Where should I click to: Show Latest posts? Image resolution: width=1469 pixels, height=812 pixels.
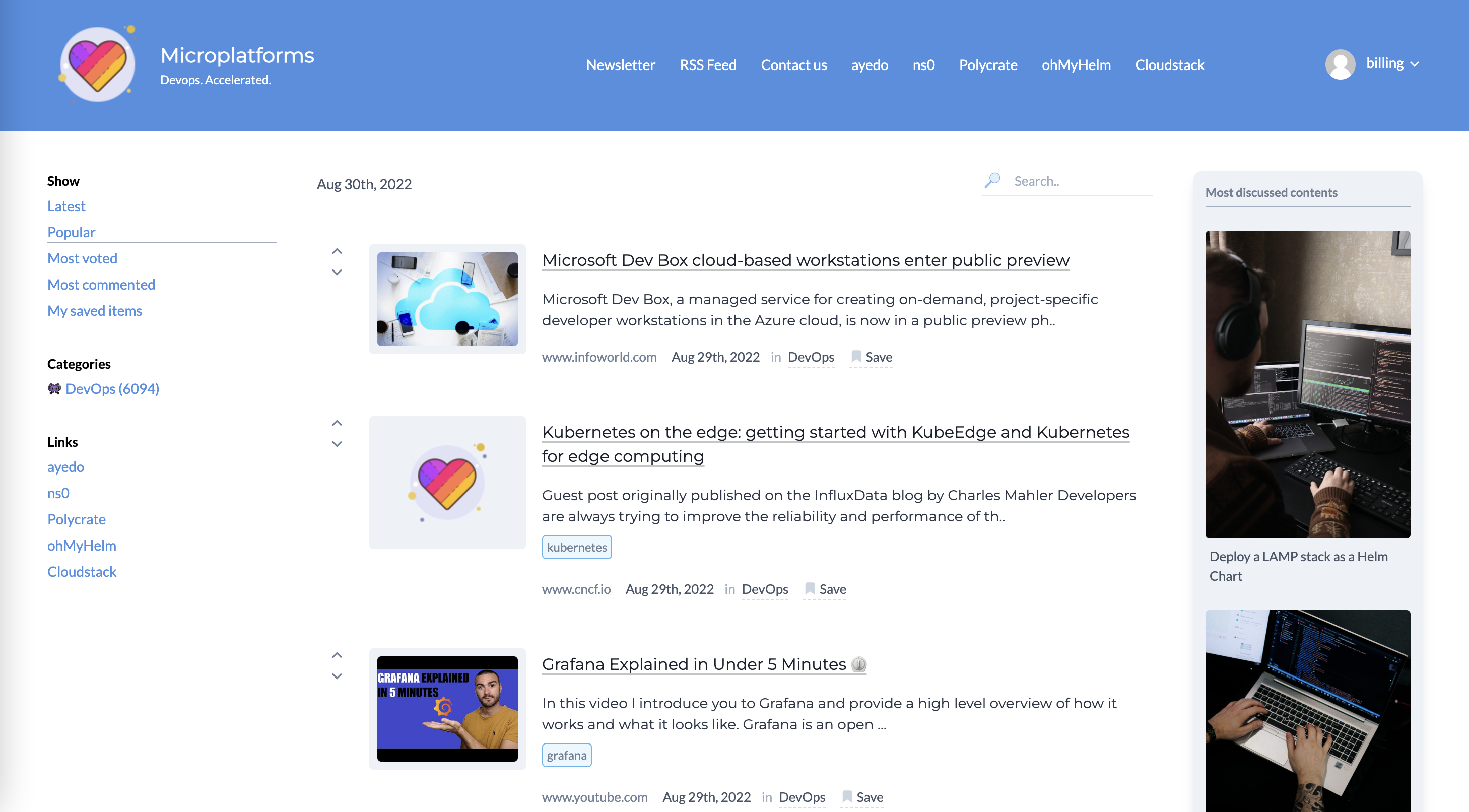66,206
